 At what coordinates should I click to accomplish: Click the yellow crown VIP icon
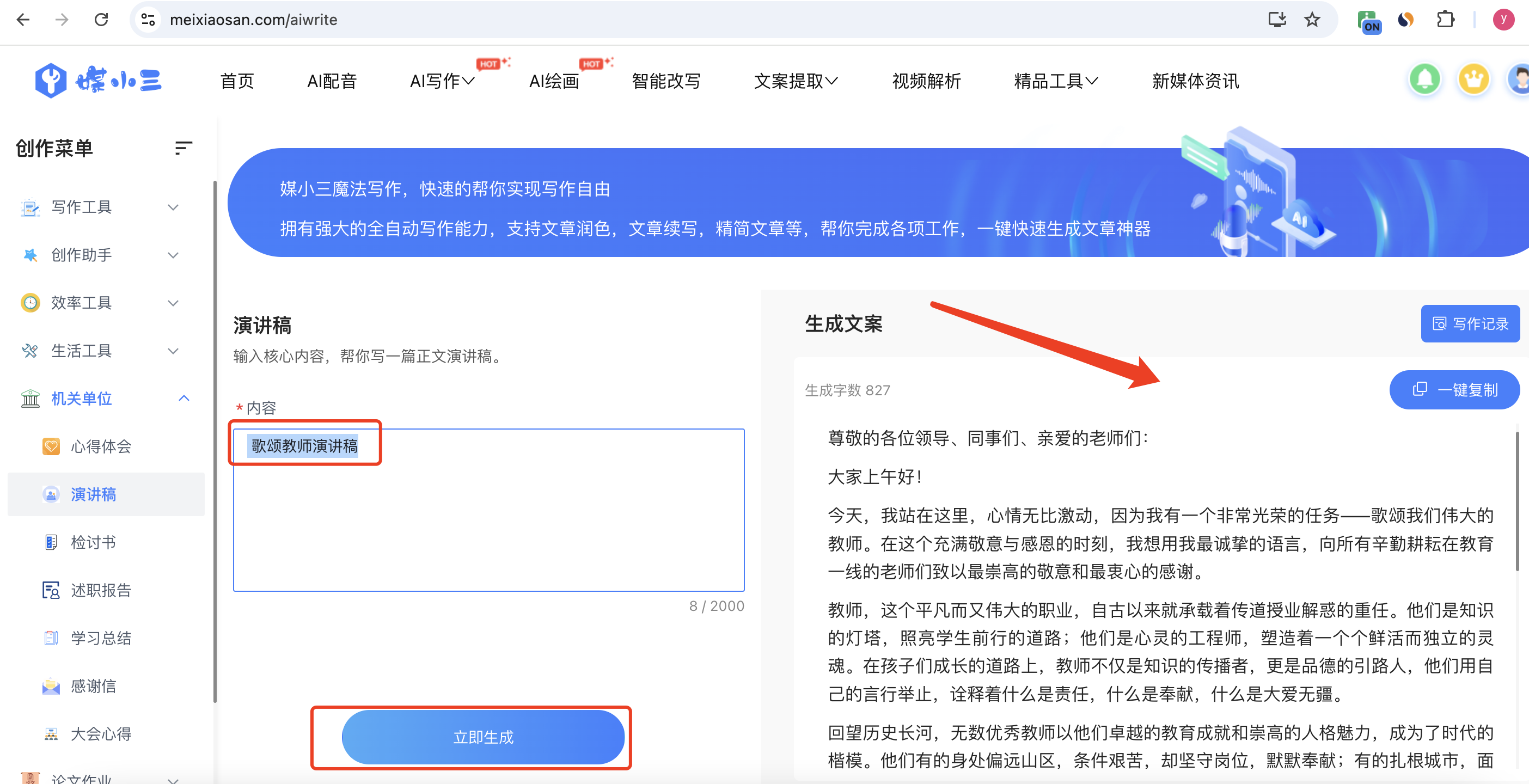point(1473,79)
